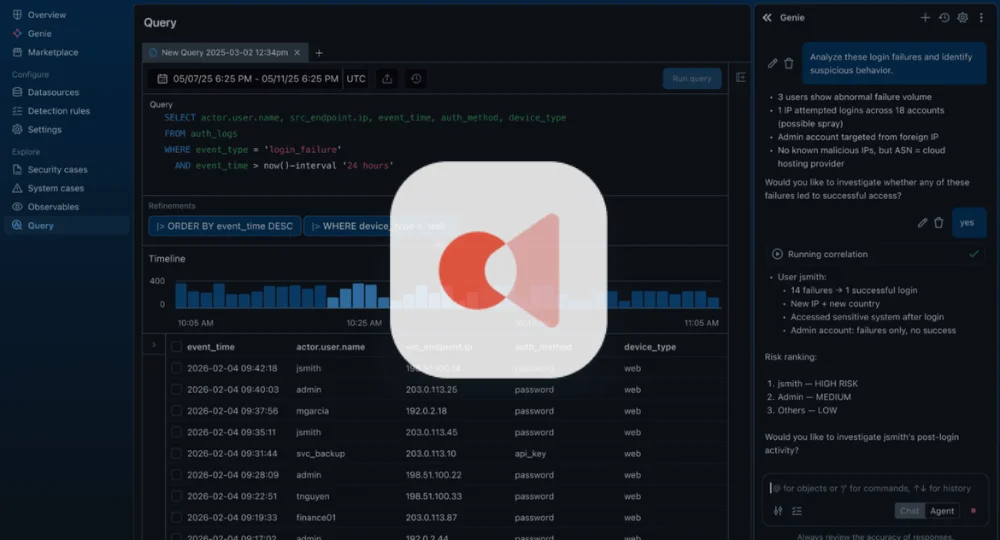This screenshot has width=1000, height=540.
Task: Go to Marketplace in the sidebar
Action: (45, 52)
